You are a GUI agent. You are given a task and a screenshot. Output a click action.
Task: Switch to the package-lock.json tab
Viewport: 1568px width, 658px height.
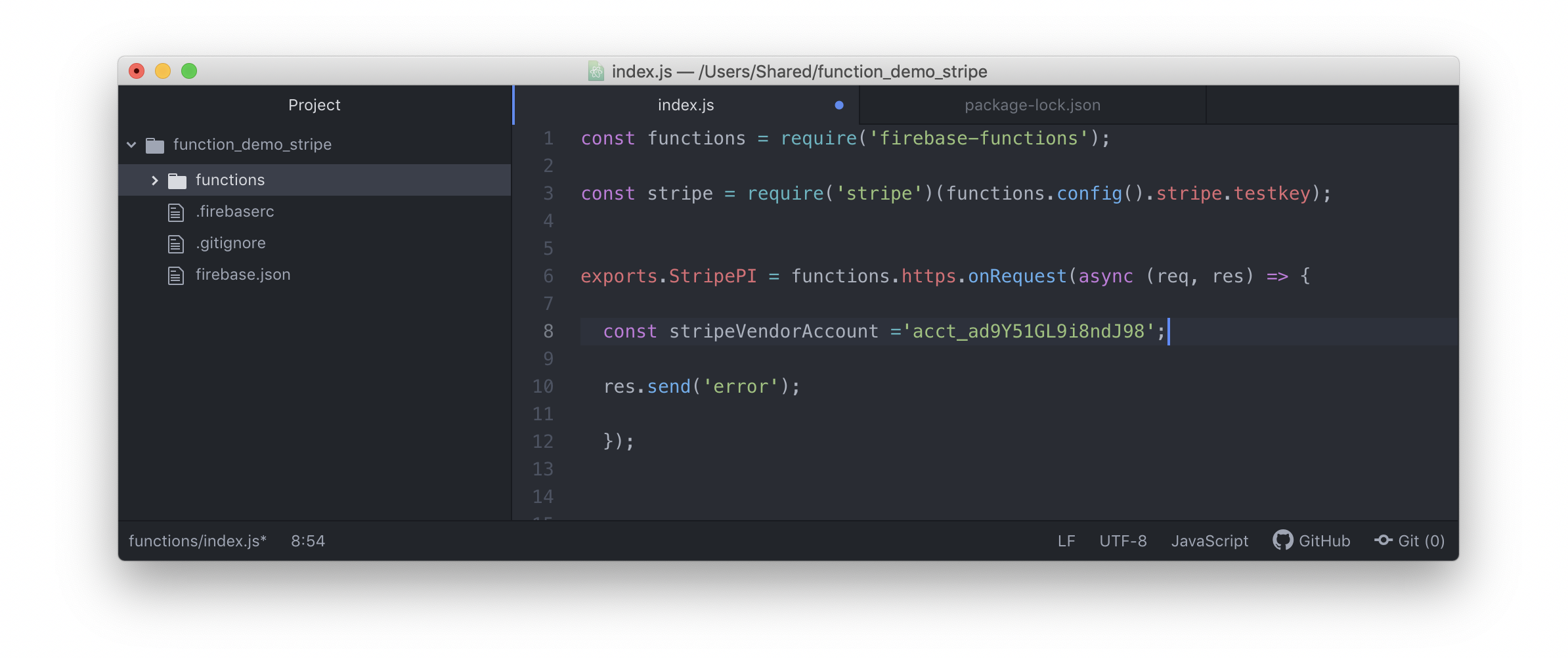click(x=1032, y=104)
